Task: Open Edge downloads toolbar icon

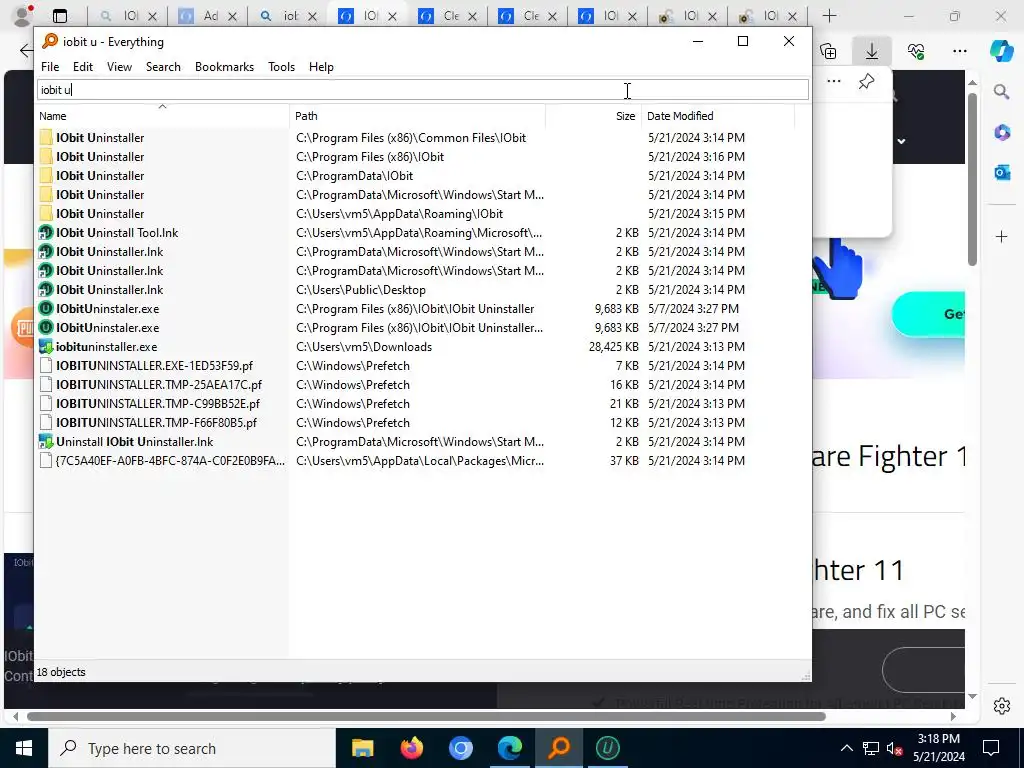Action: point(872,51)
